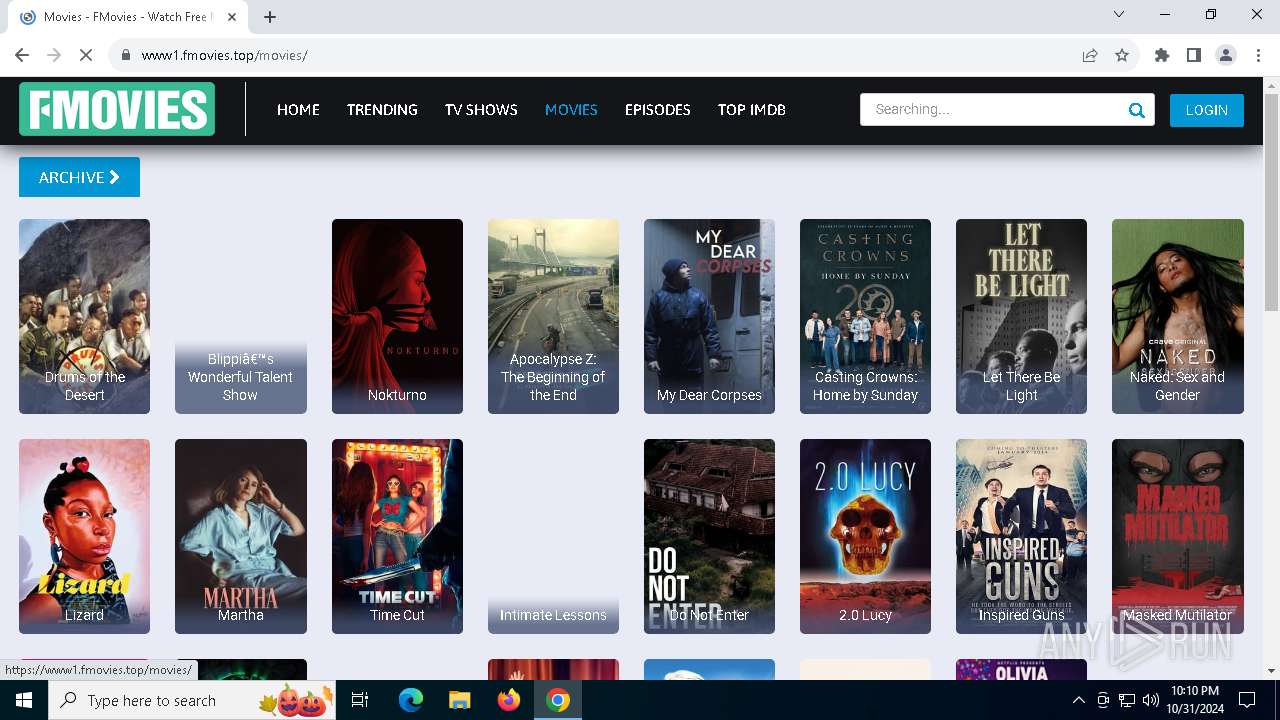The width and height of the screenshot is (1280, 720).
Task: Click the LOGIN button
Action: tap(1206, 110)
